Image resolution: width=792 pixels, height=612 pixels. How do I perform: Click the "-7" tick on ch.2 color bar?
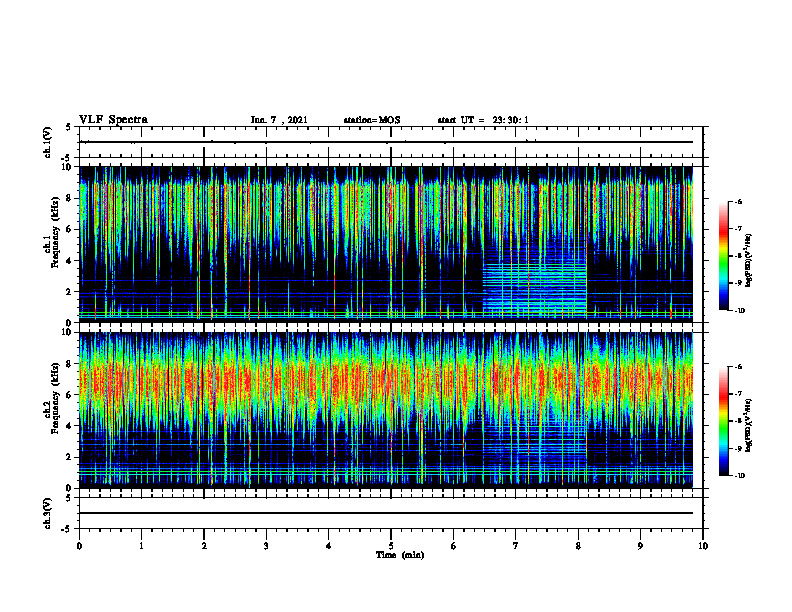pyautogui.click(x=738, y=394)
